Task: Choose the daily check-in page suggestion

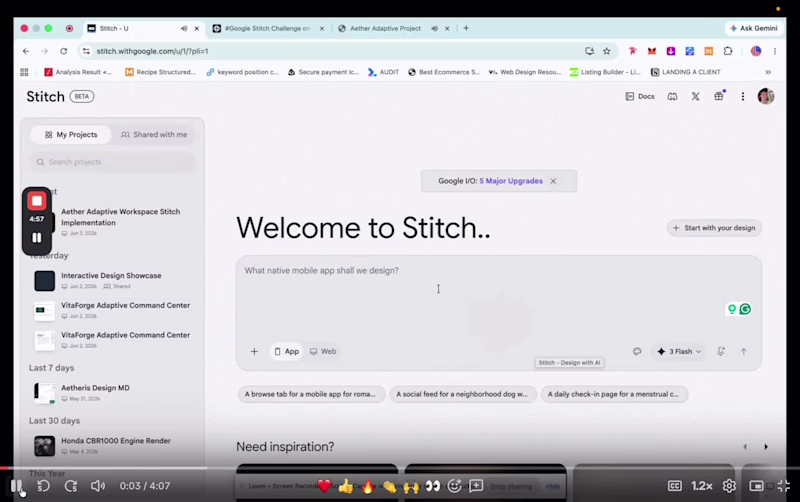Action: click(x=614, y=394)
